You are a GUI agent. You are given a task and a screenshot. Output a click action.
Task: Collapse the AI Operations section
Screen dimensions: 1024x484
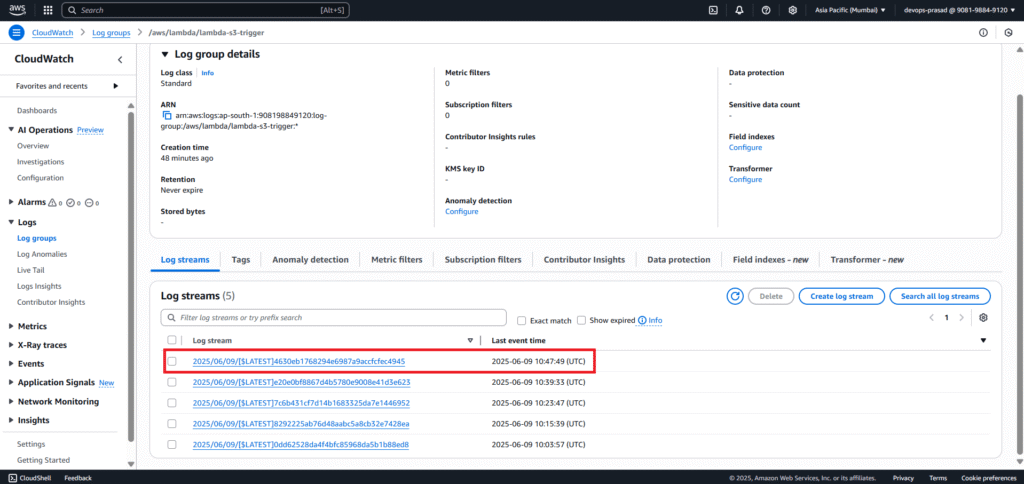pos(11,129)
